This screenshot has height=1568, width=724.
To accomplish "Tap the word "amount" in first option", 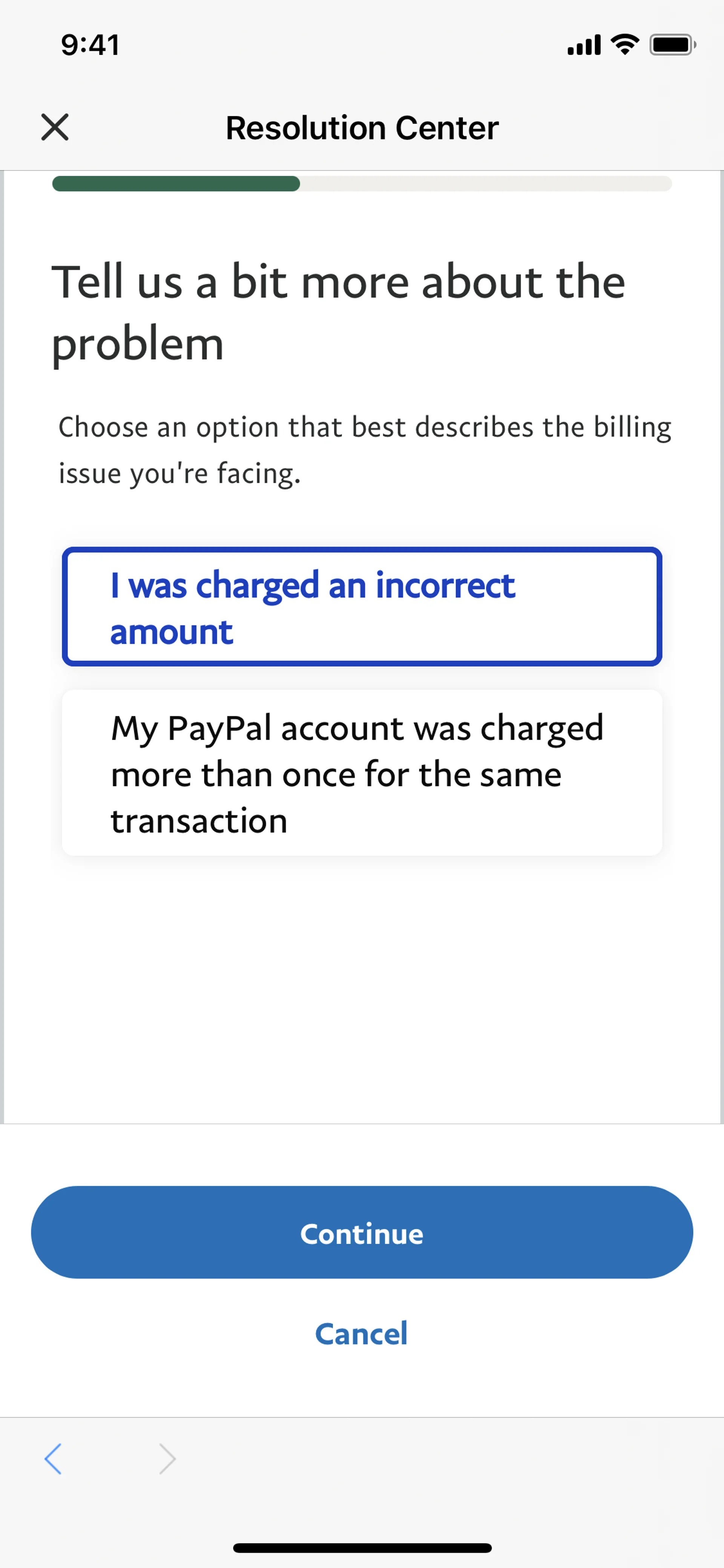I will [172, 632].
